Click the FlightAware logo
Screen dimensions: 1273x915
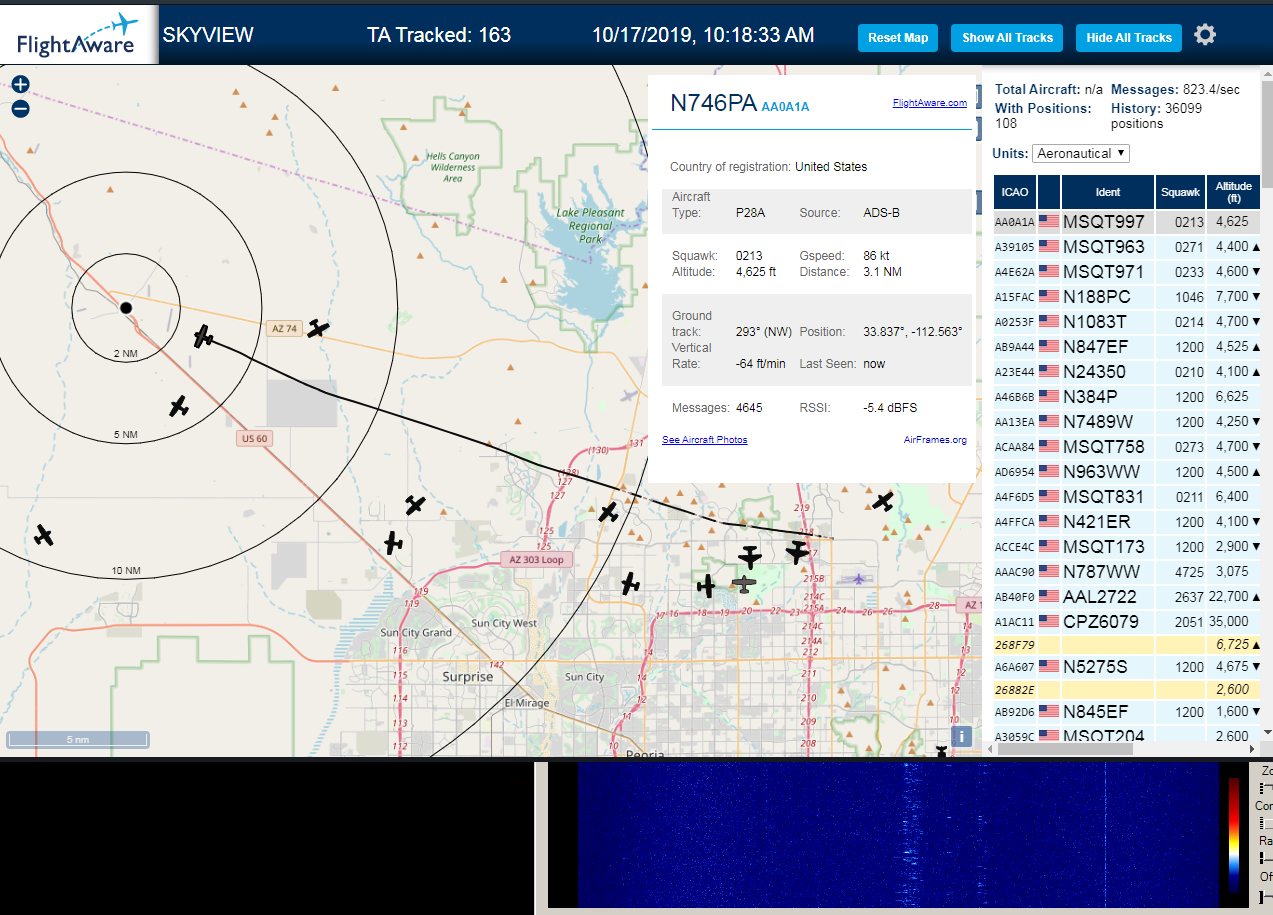[79, 35]
